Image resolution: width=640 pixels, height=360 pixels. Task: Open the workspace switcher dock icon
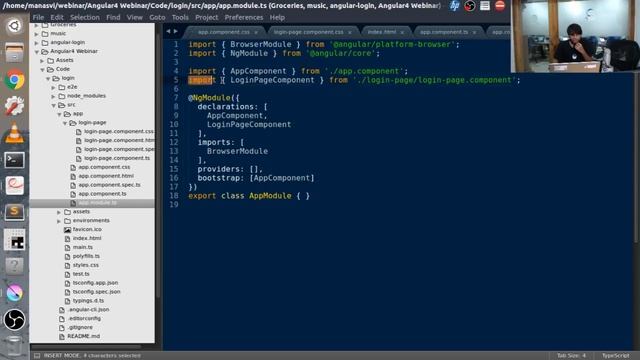pyautogui.click(x=14, y=240)
